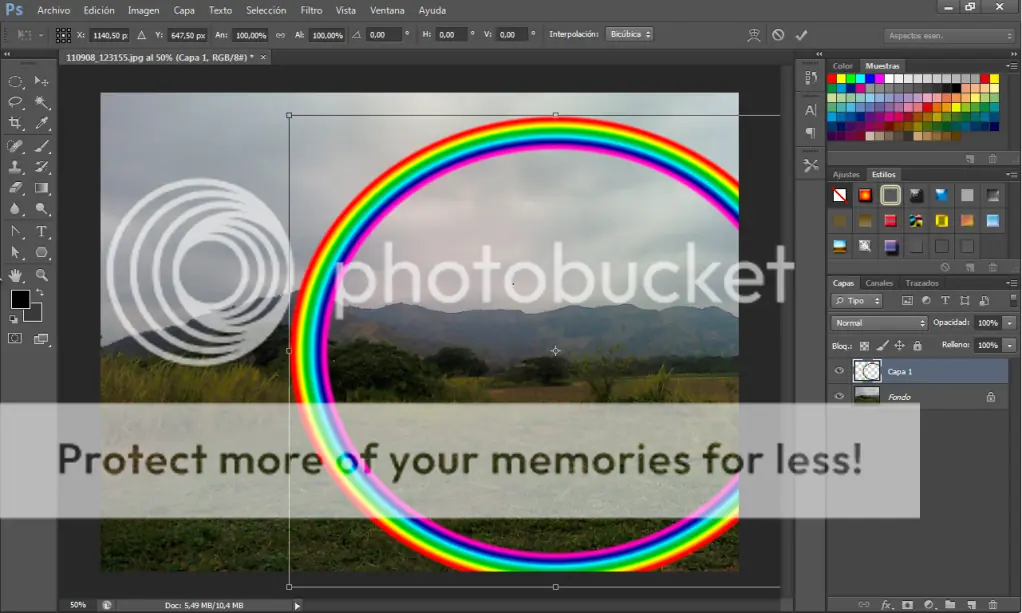This screenshot has height=613, width=1022.
Task: Toggle lock all
Action: (917, 346)
